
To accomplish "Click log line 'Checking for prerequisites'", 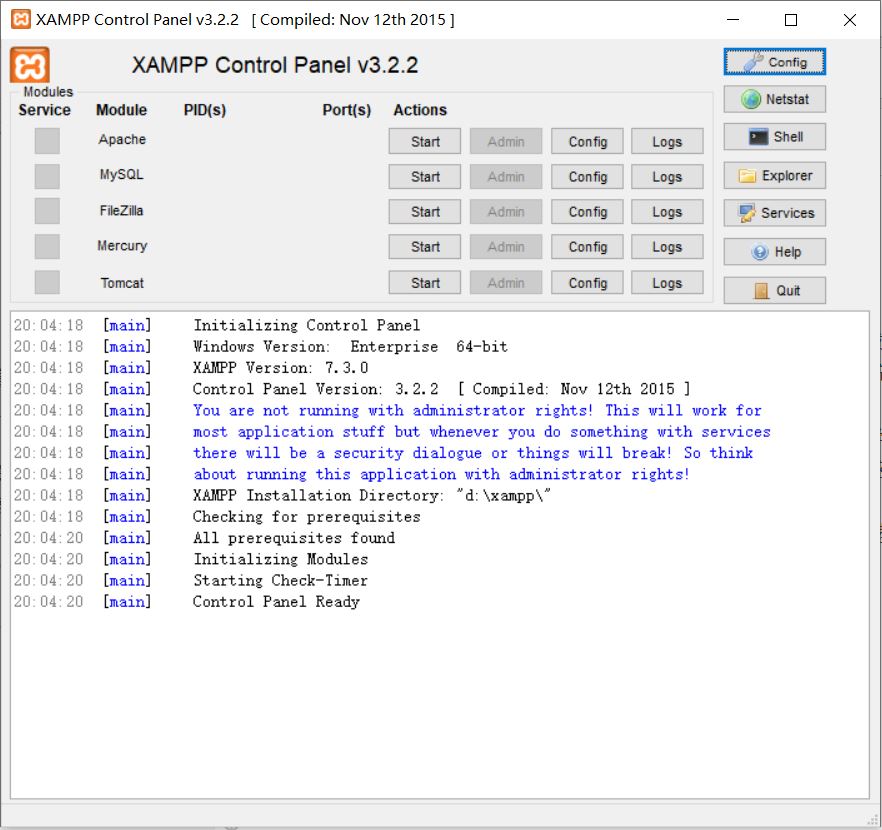I will point(307,517).
